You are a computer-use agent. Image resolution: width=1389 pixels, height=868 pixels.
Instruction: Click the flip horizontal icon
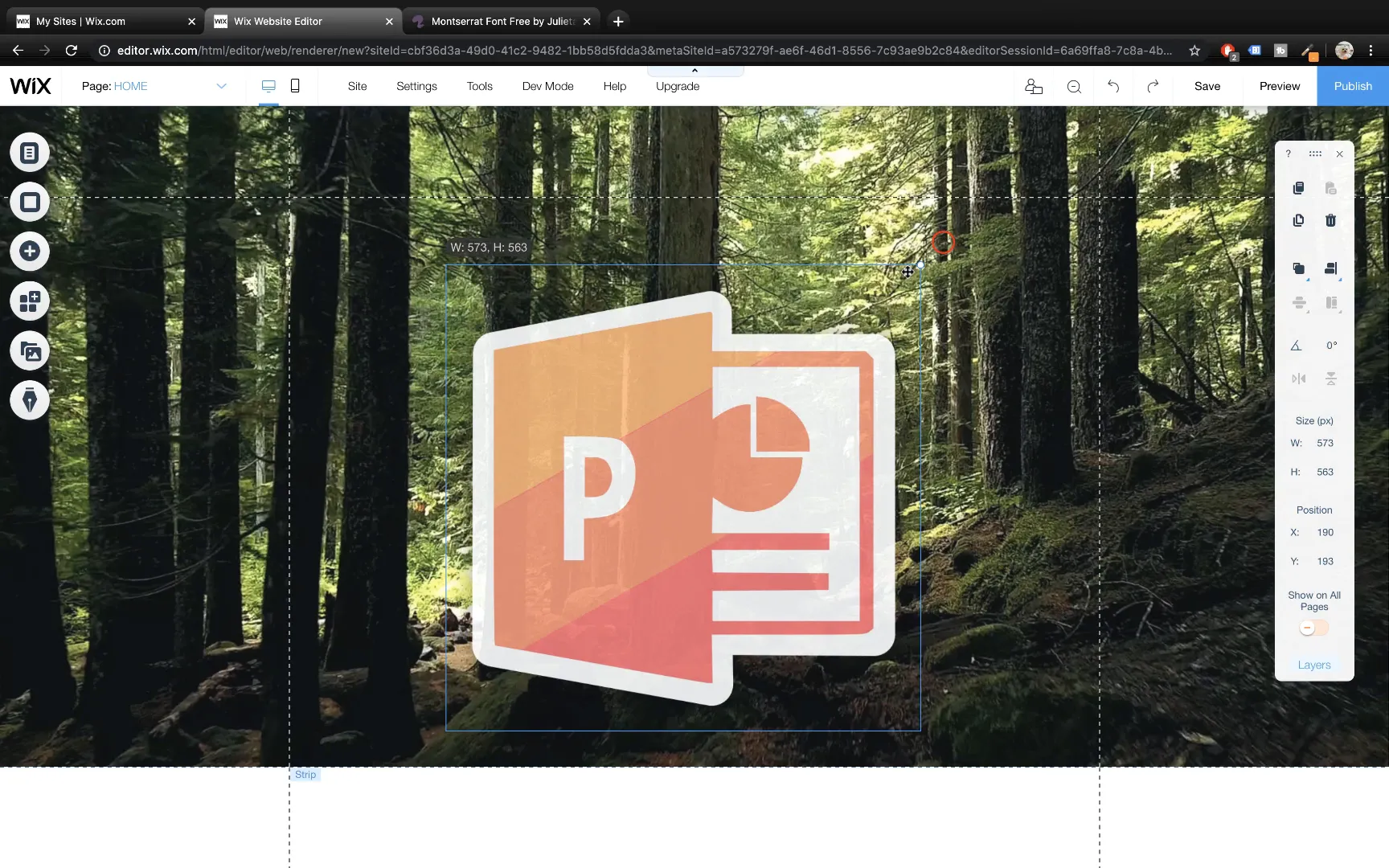click(x=1299, y=379)
